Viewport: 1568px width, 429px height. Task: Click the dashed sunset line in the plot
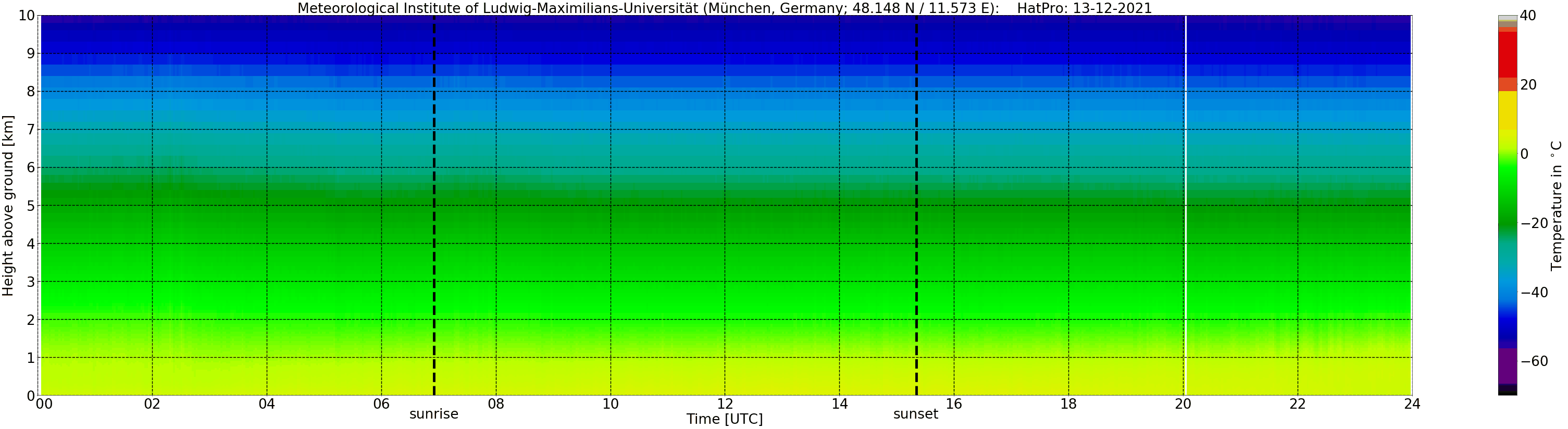916,206
